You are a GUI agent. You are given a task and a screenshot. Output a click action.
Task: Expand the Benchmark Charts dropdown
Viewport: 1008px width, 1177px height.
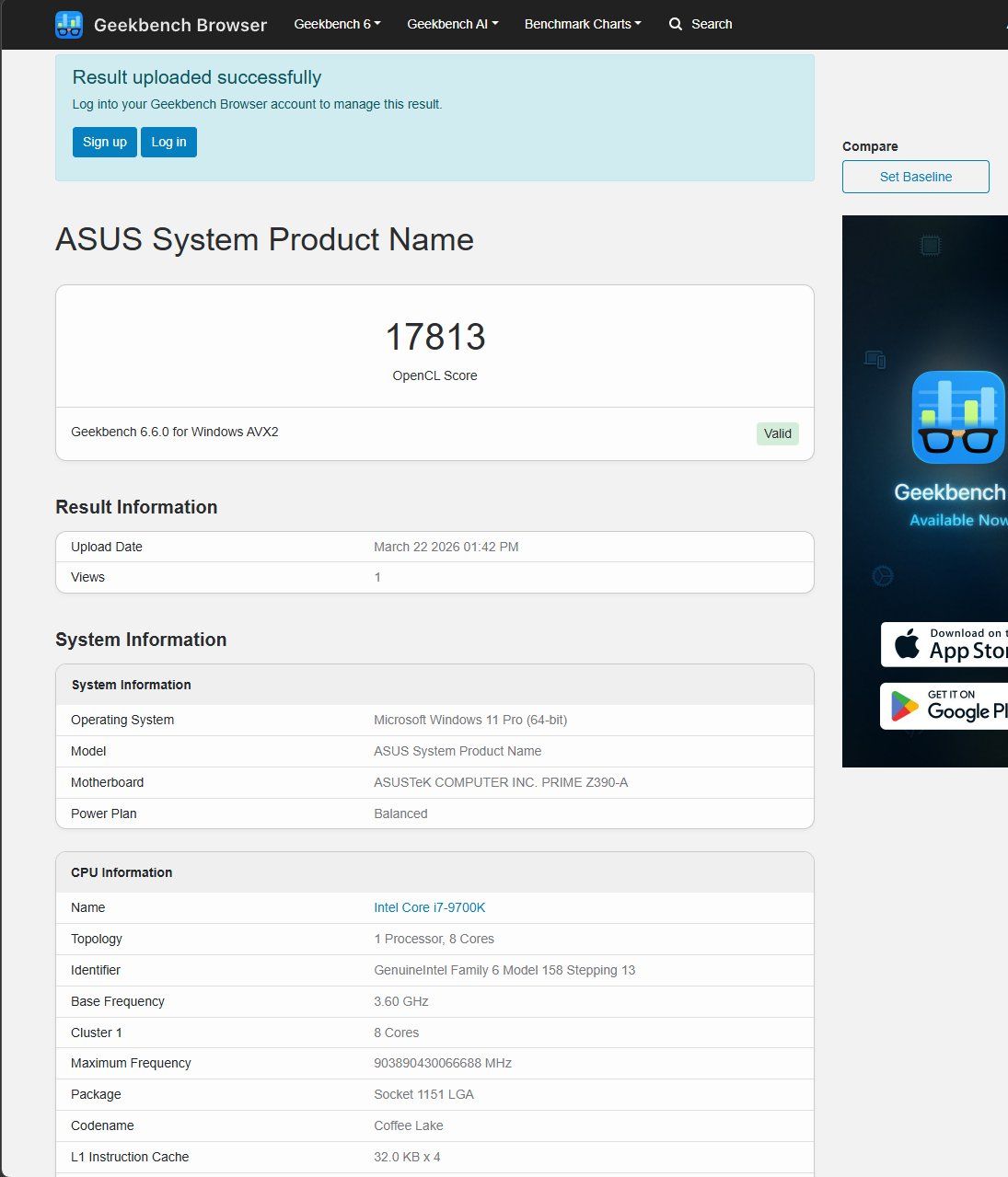[583, 24]
